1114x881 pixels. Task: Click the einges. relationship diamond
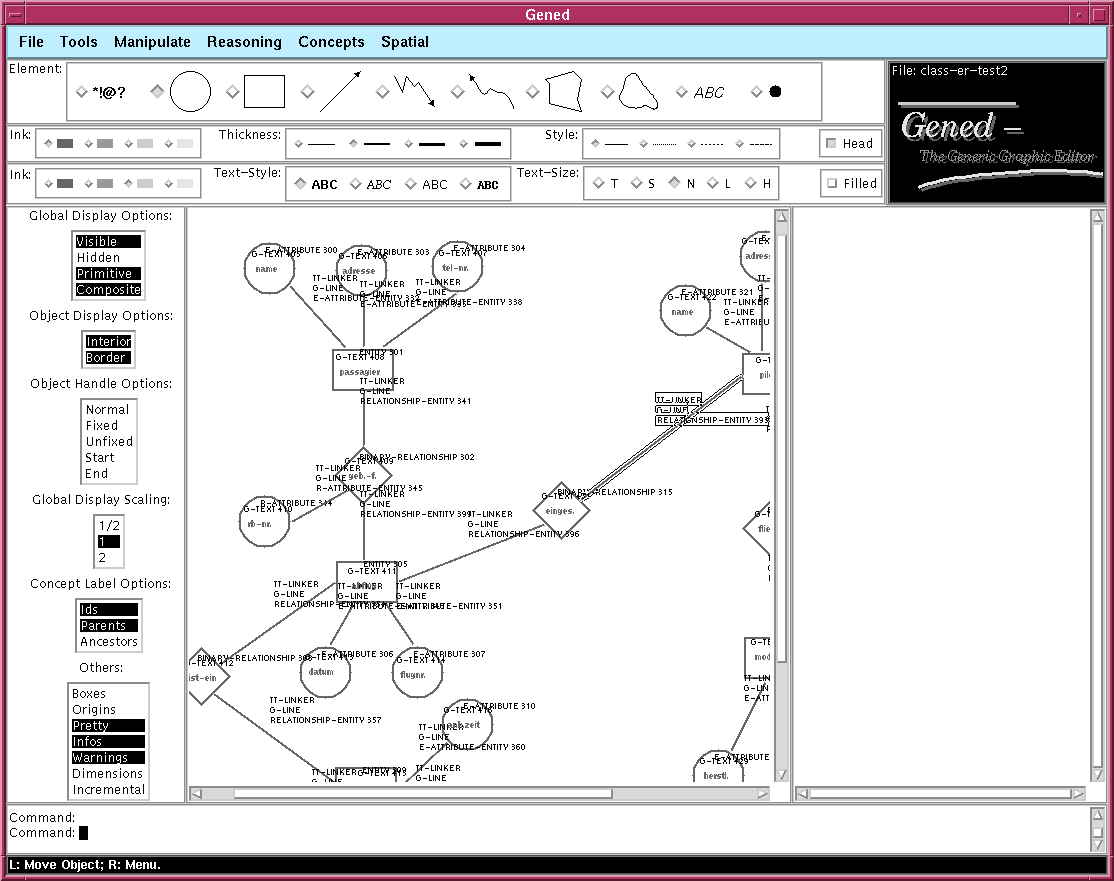(561, 511)
